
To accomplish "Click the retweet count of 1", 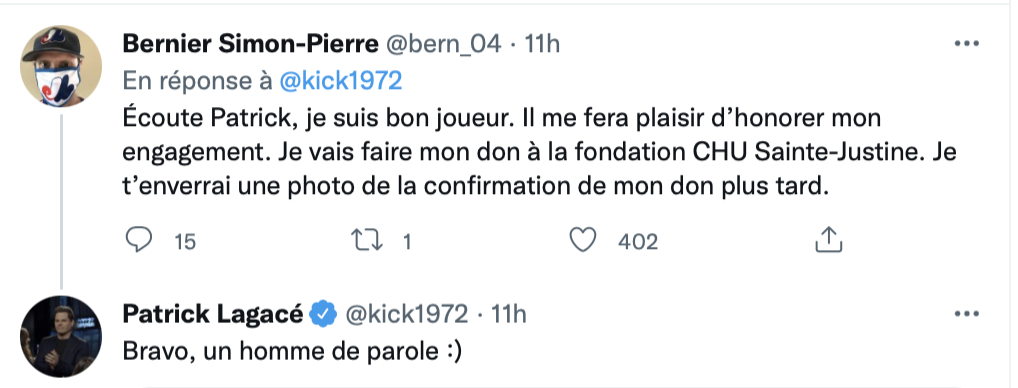I will pyautogui.click(x=407, y=242).
